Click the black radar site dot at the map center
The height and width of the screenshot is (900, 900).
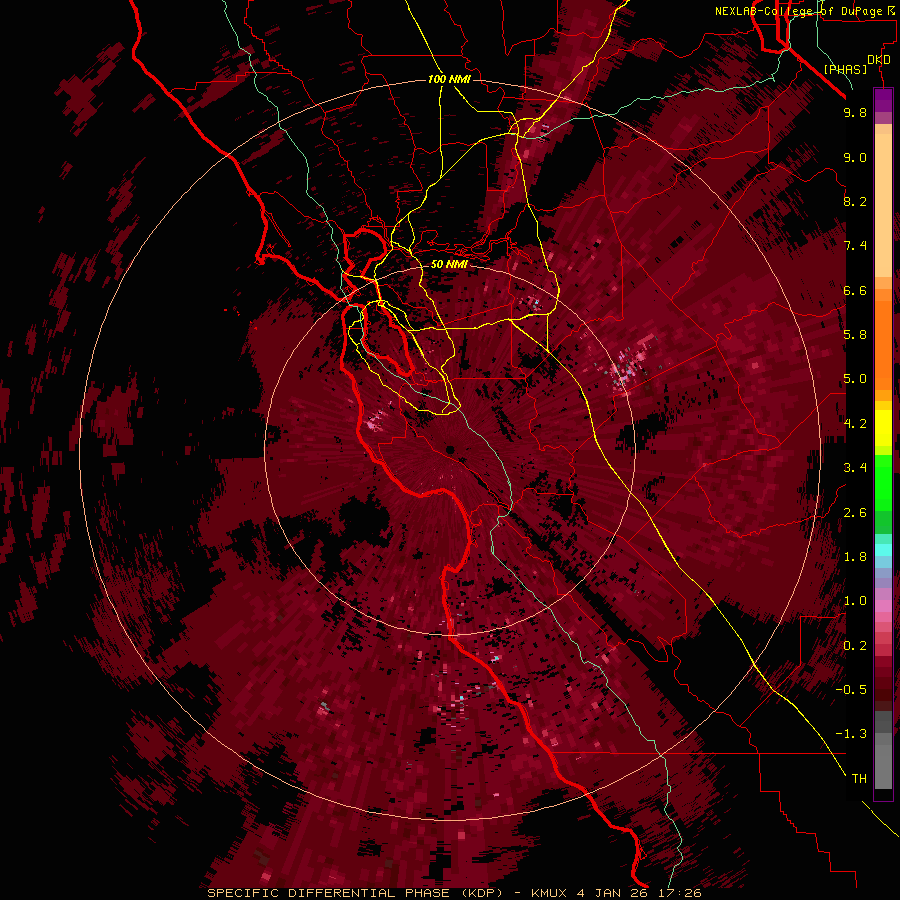pos(451,450)
